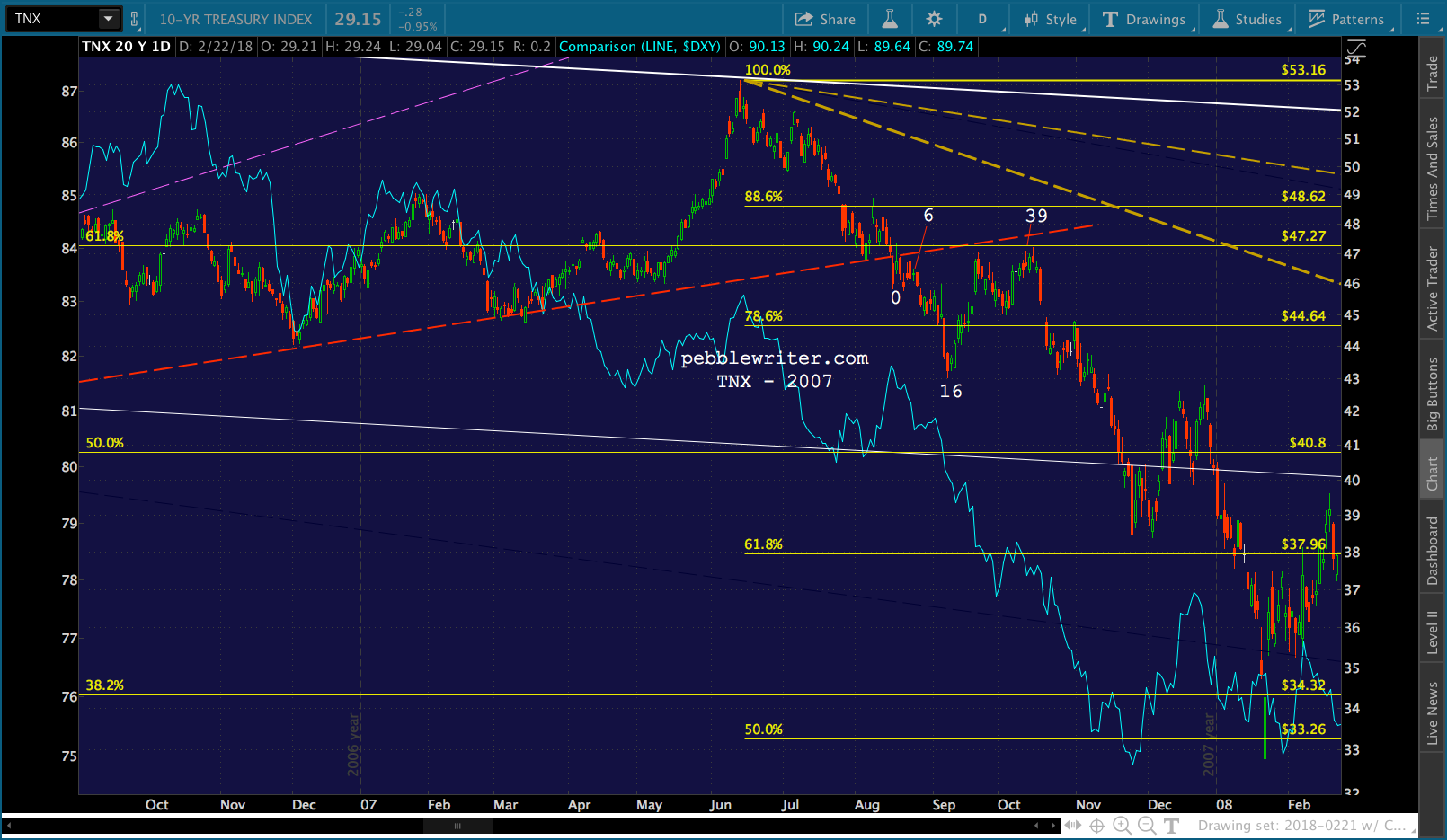Click the $34.32 Fibonacci price label
1447x840 pixels.
pos(1303,685)
